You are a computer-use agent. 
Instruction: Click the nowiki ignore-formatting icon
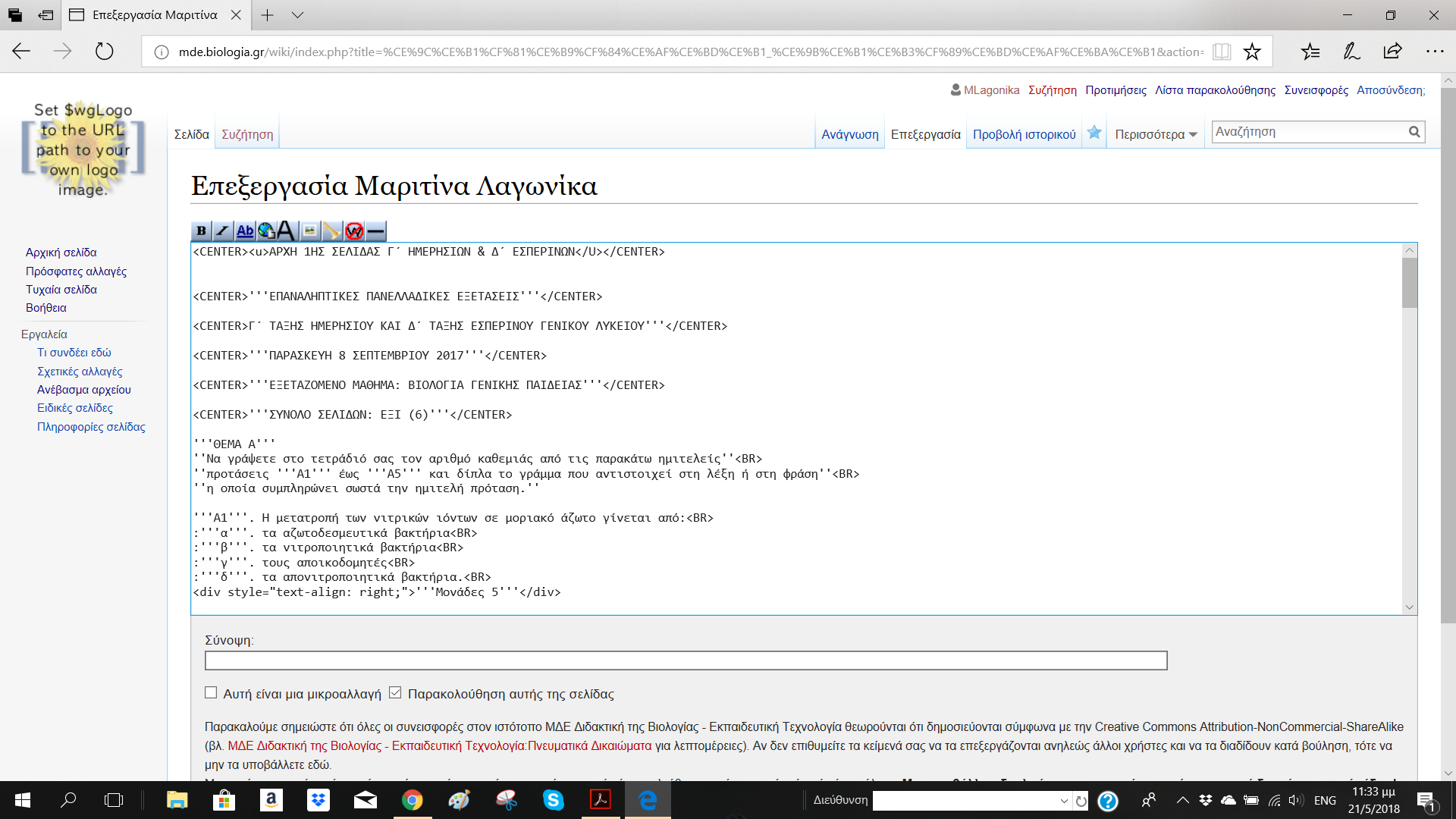coord(353,231)
